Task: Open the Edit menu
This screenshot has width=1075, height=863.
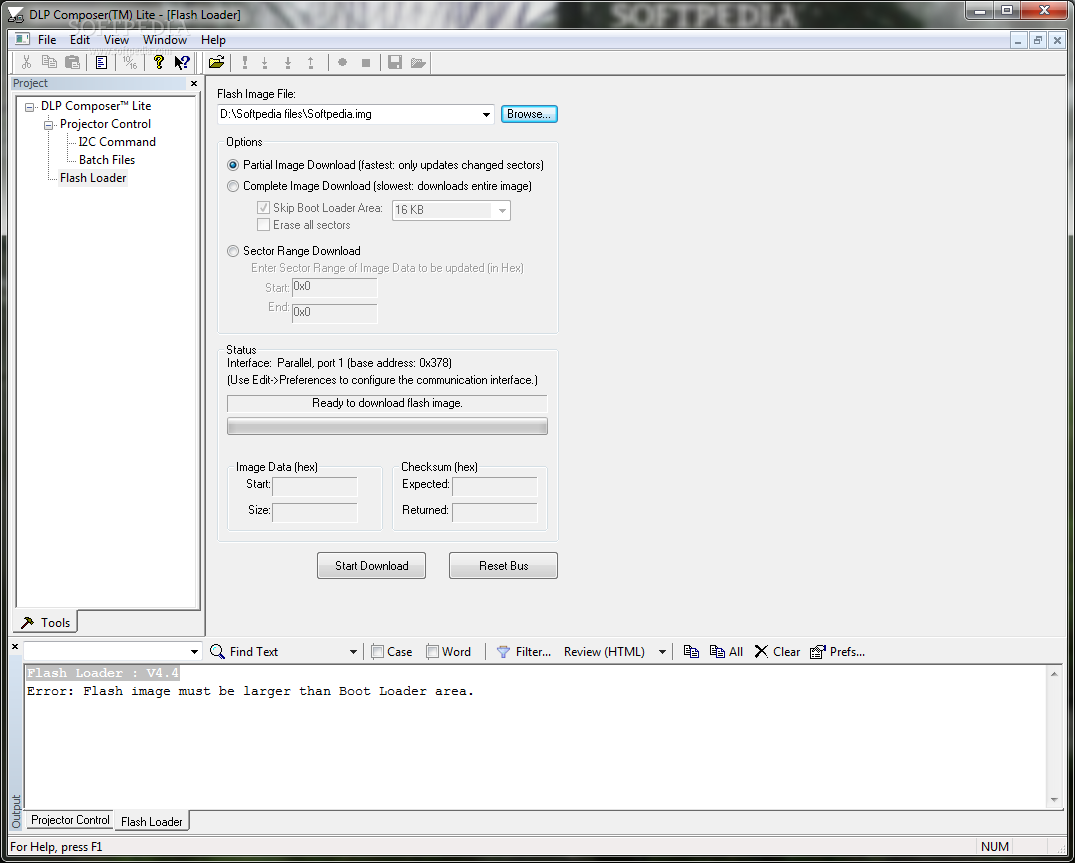Action: click(x=80, y=40)
